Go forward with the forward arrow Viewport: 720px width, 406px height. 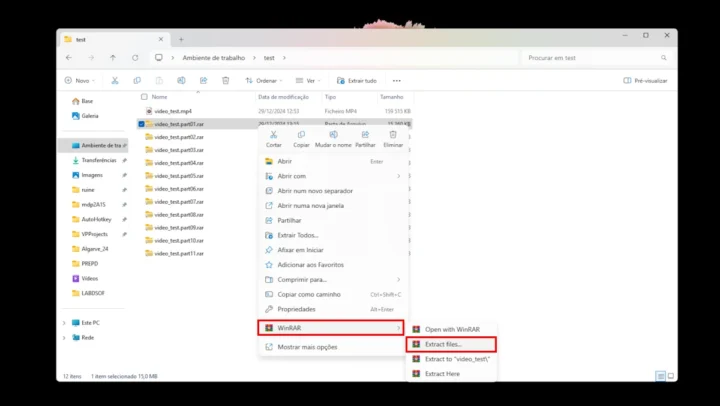tap(91, 58)
